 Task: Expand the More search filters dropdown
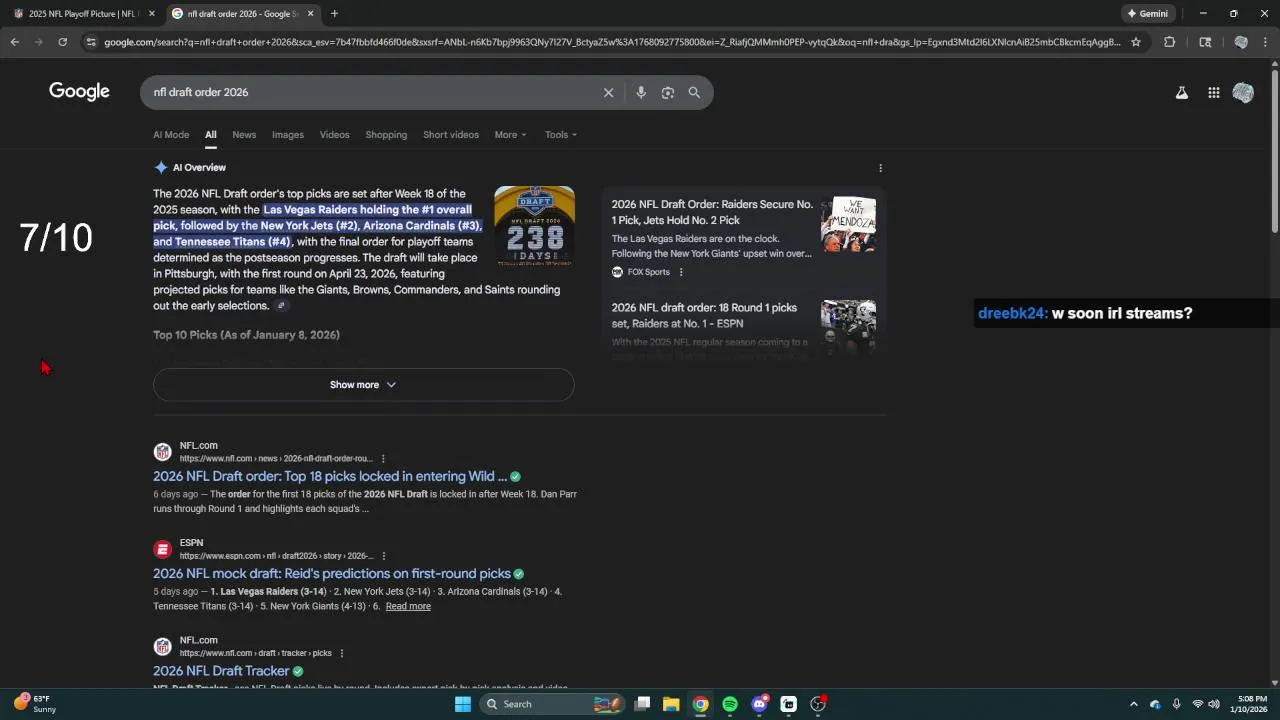(510, 135)
